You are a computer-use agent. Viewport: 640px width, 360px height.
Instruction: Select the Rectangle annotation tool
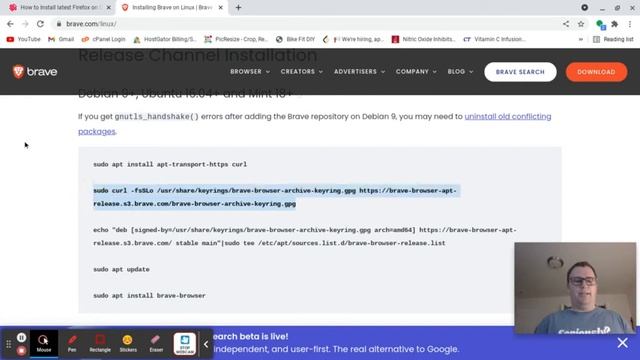[100, 344]
